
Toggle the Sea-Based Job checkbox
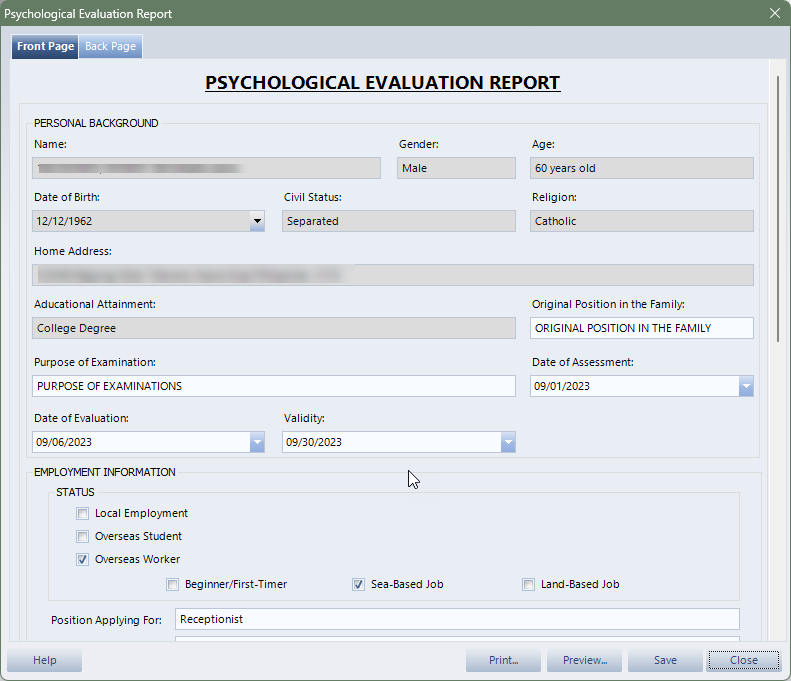pos(358,585)
